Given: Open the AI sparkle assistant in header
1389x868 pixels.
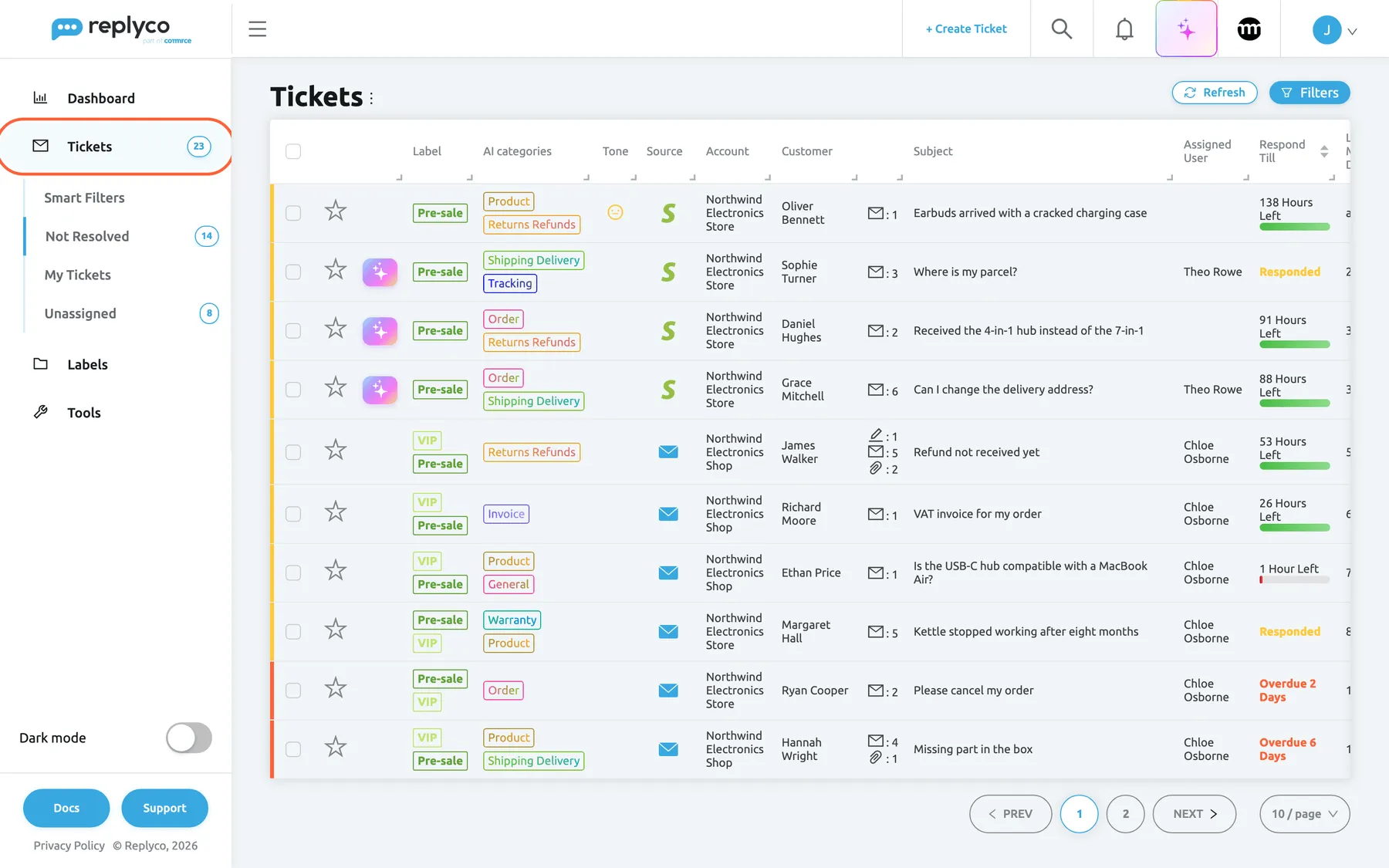Looking at the screenshot, I should [1186, 29].
